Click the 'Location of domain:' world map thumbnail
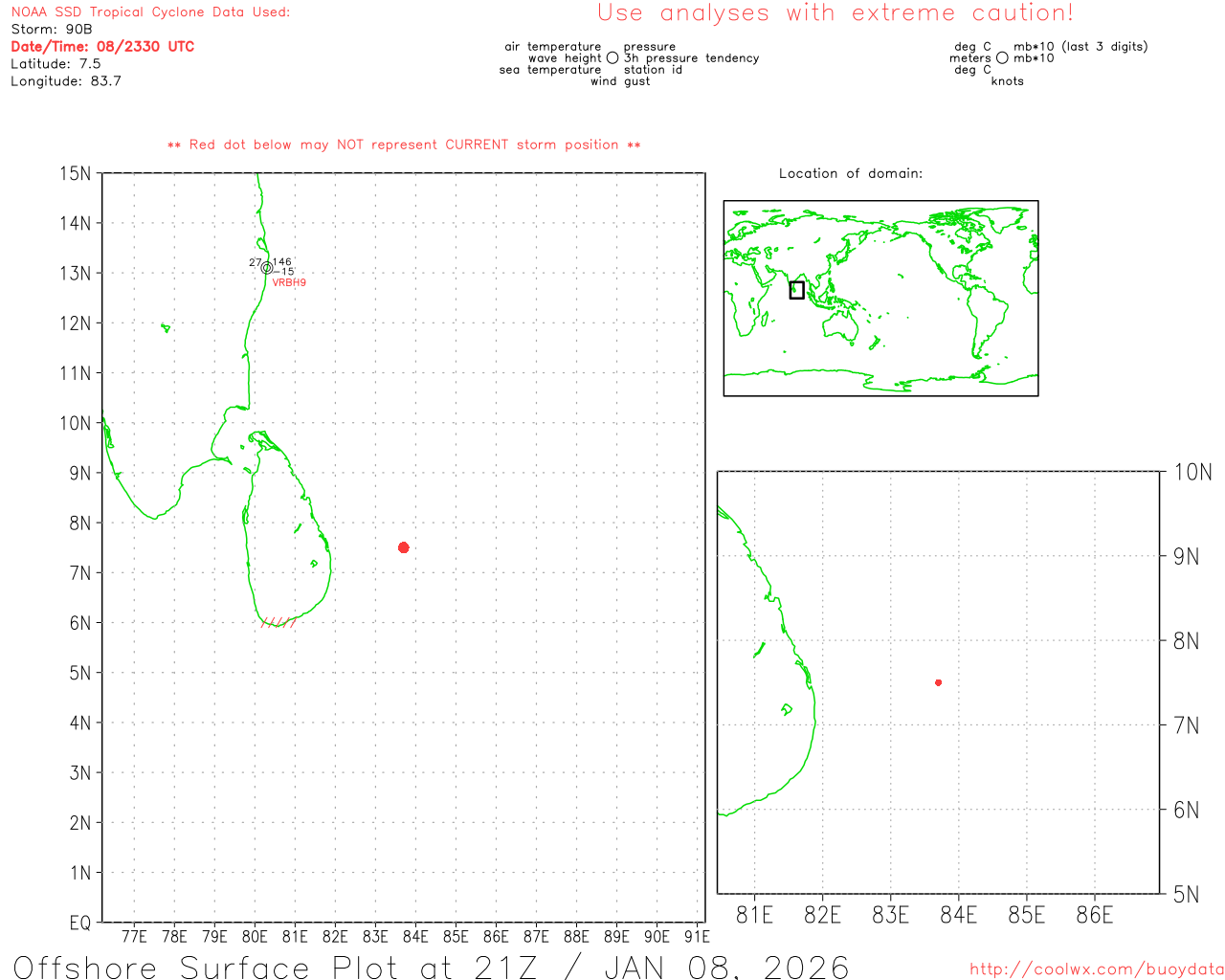This screenshot has width=1225, height=980. tap(880, 298)
